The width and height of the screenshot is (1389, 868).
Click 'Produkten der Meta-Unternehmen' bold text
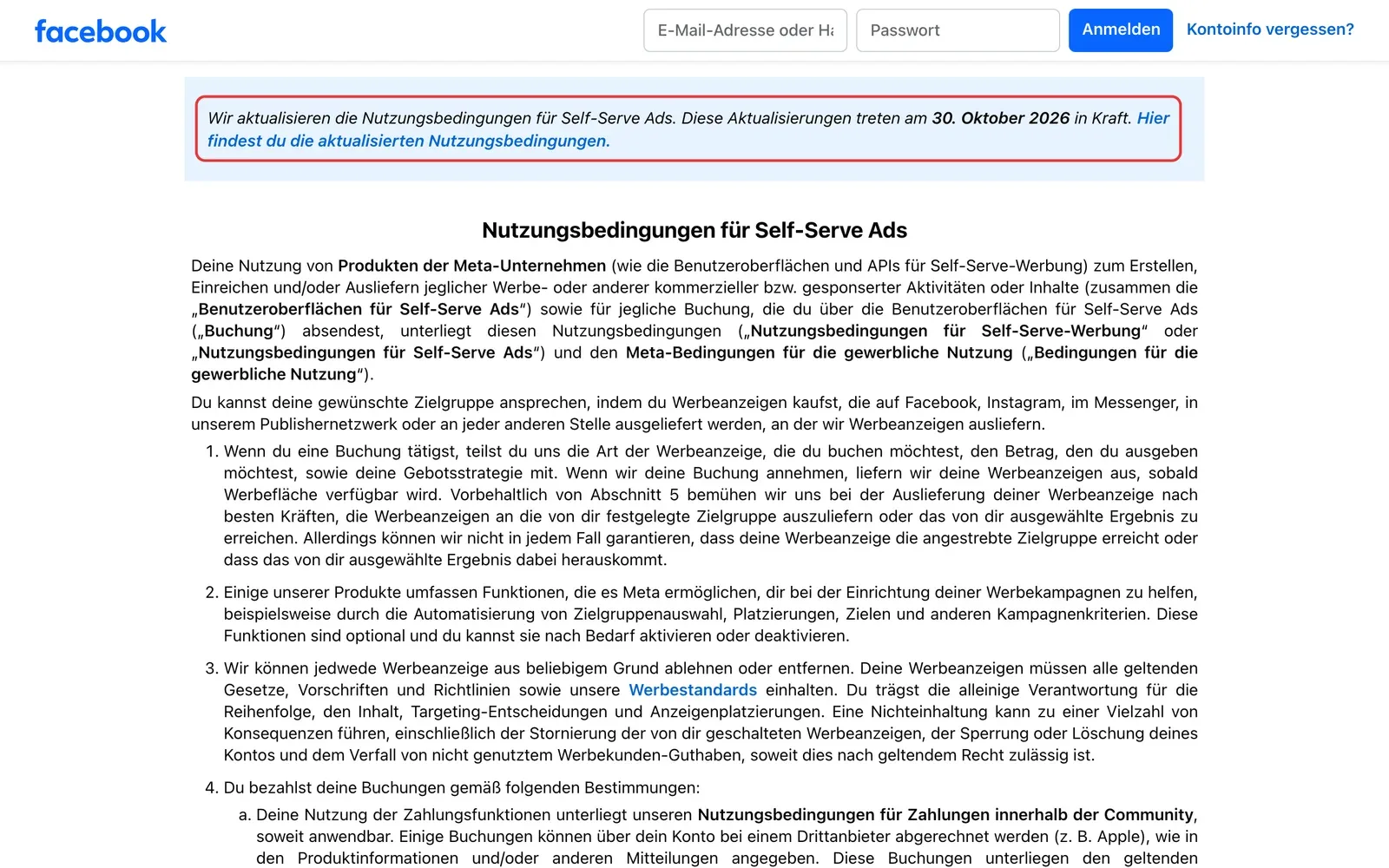coord(472,266)
